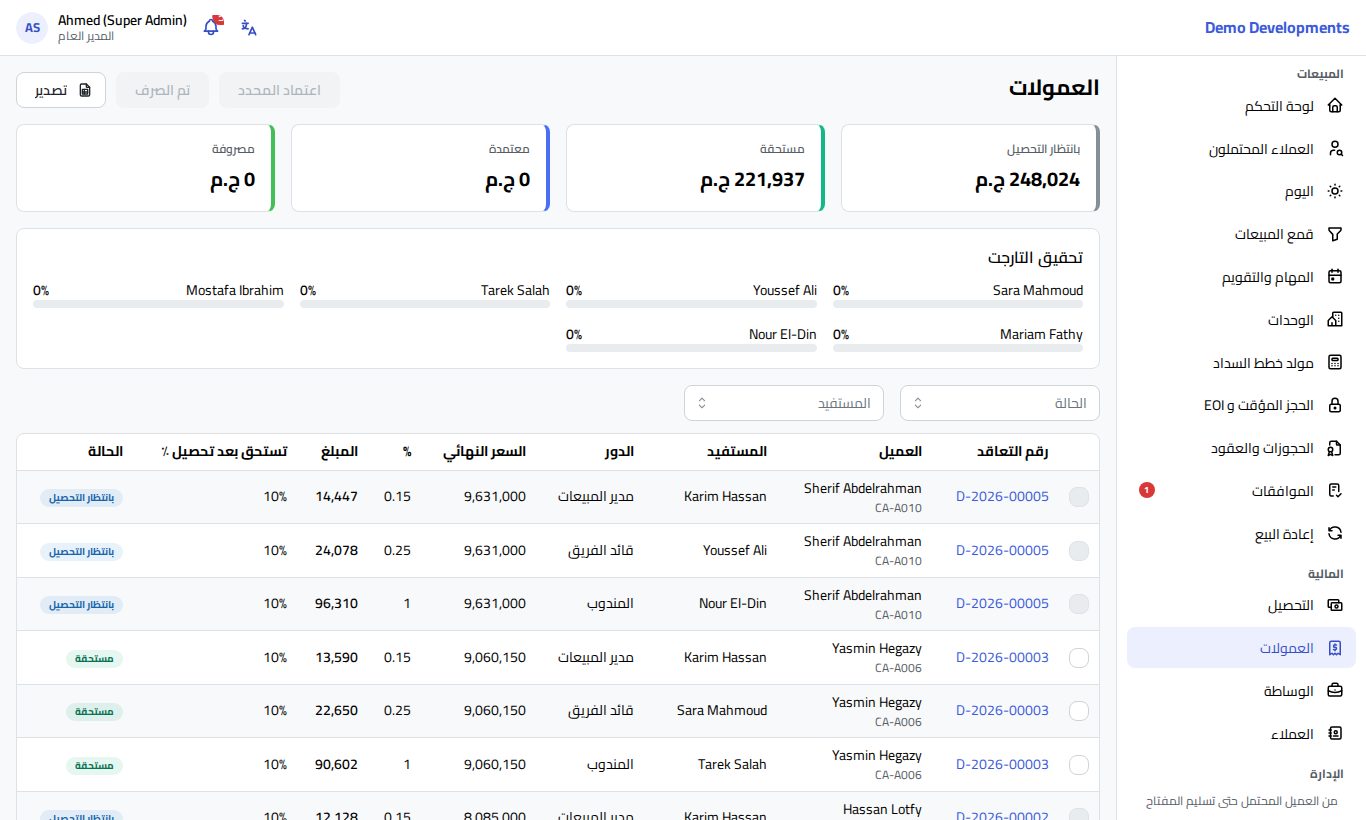Open الوساطة menu item
The image size is (1366, 820).
pyautogui.click(x=1241, y=691)
